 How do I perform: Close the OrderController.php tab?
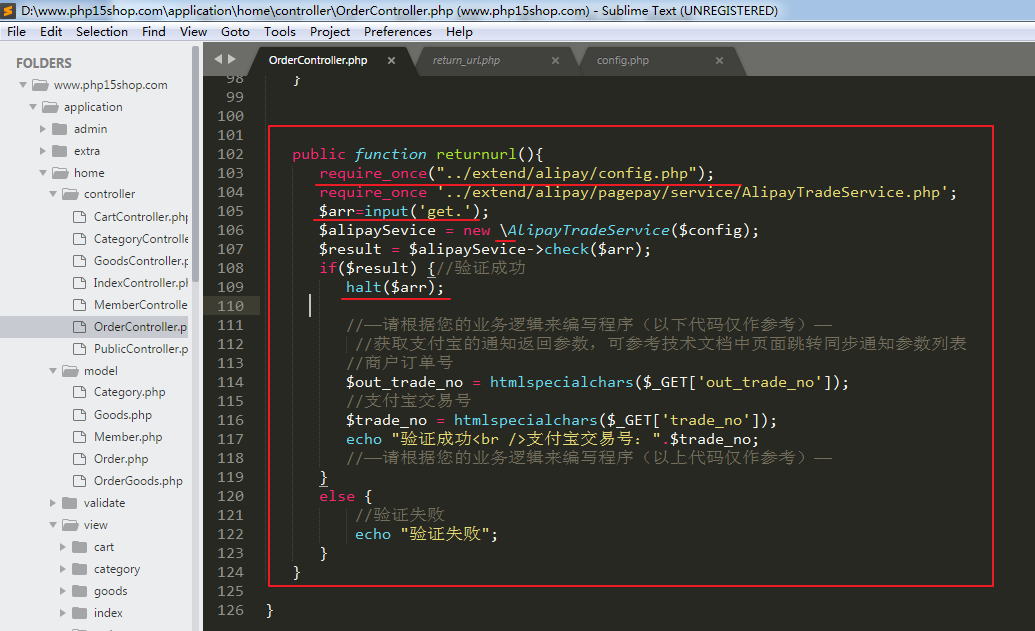click(392, 61)
